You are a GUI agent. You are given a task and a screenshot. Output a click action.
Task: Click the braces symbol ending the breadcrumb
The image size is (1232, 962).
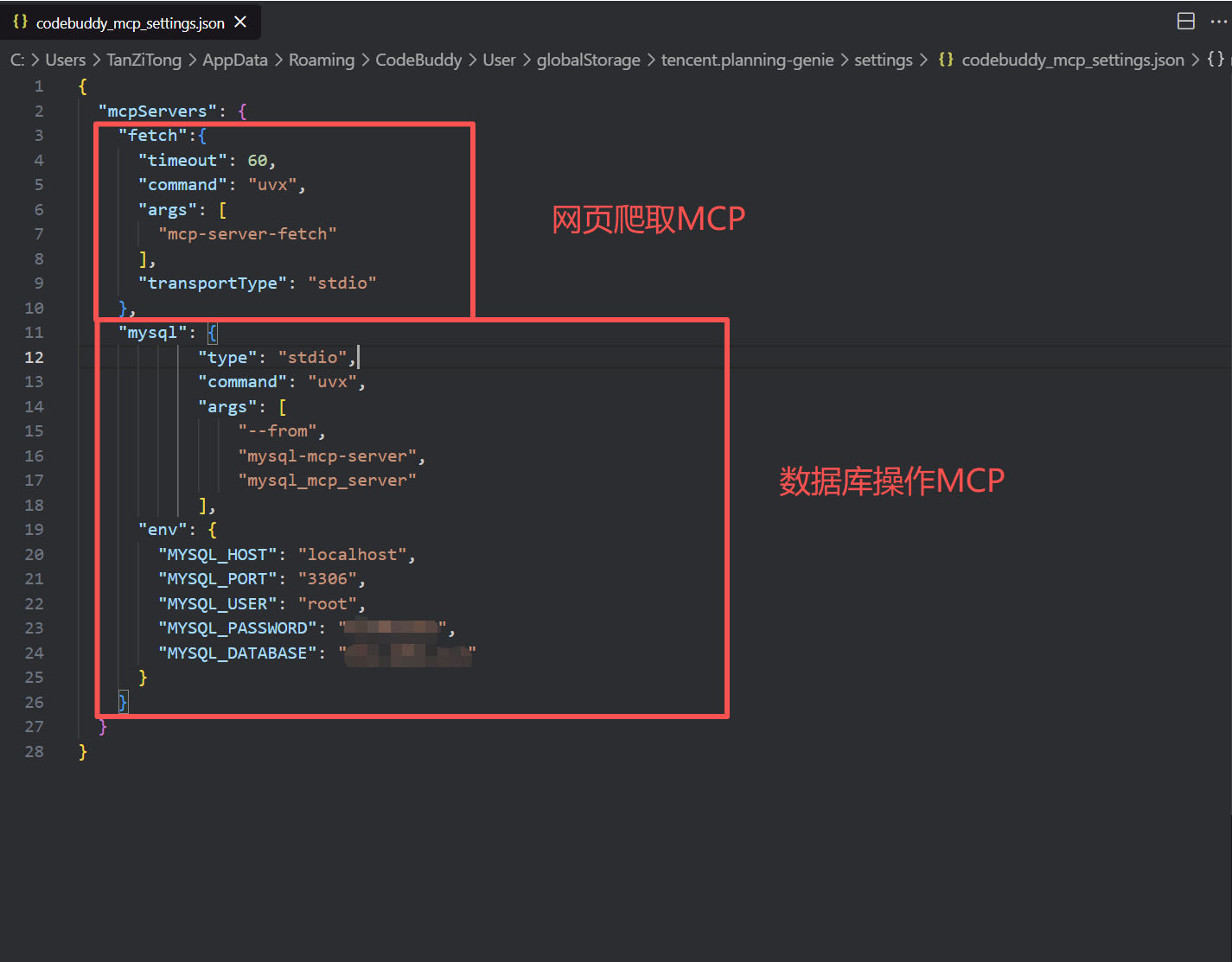[x=1216, y=60]
